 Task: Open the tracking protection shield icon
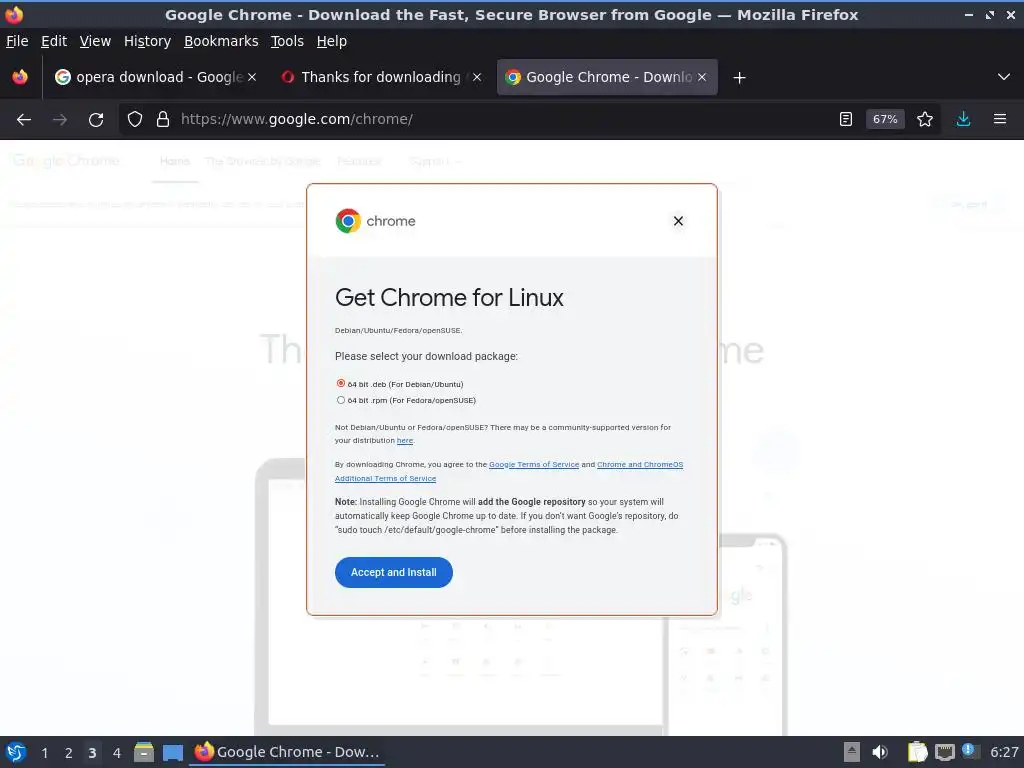point(135,120)
